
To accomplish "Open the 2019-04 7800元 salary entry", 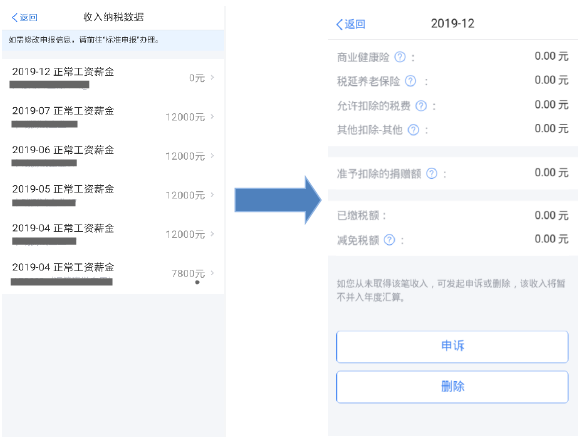I will [x=113, y=274].
